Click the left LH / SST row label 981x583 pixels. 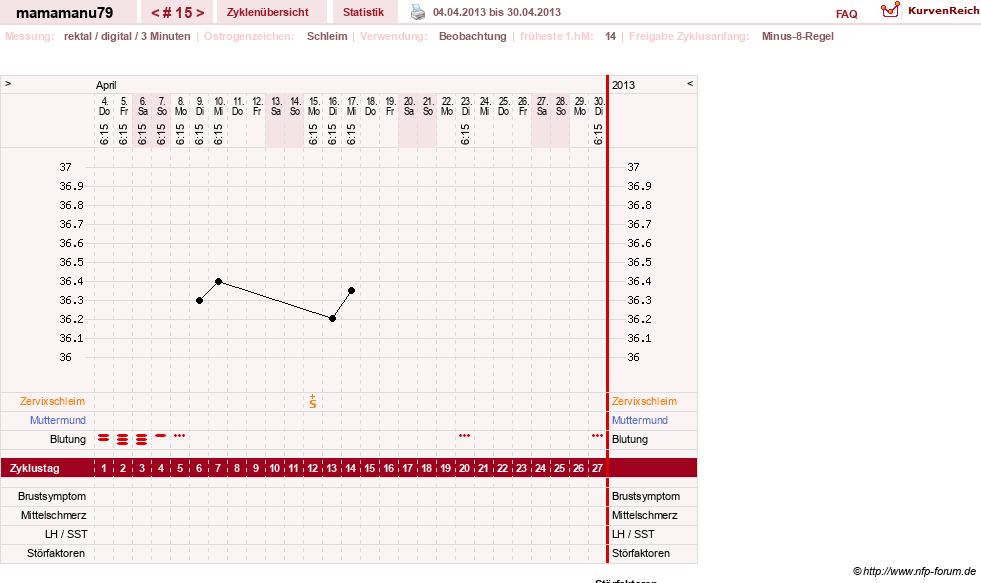pos(66,534)
